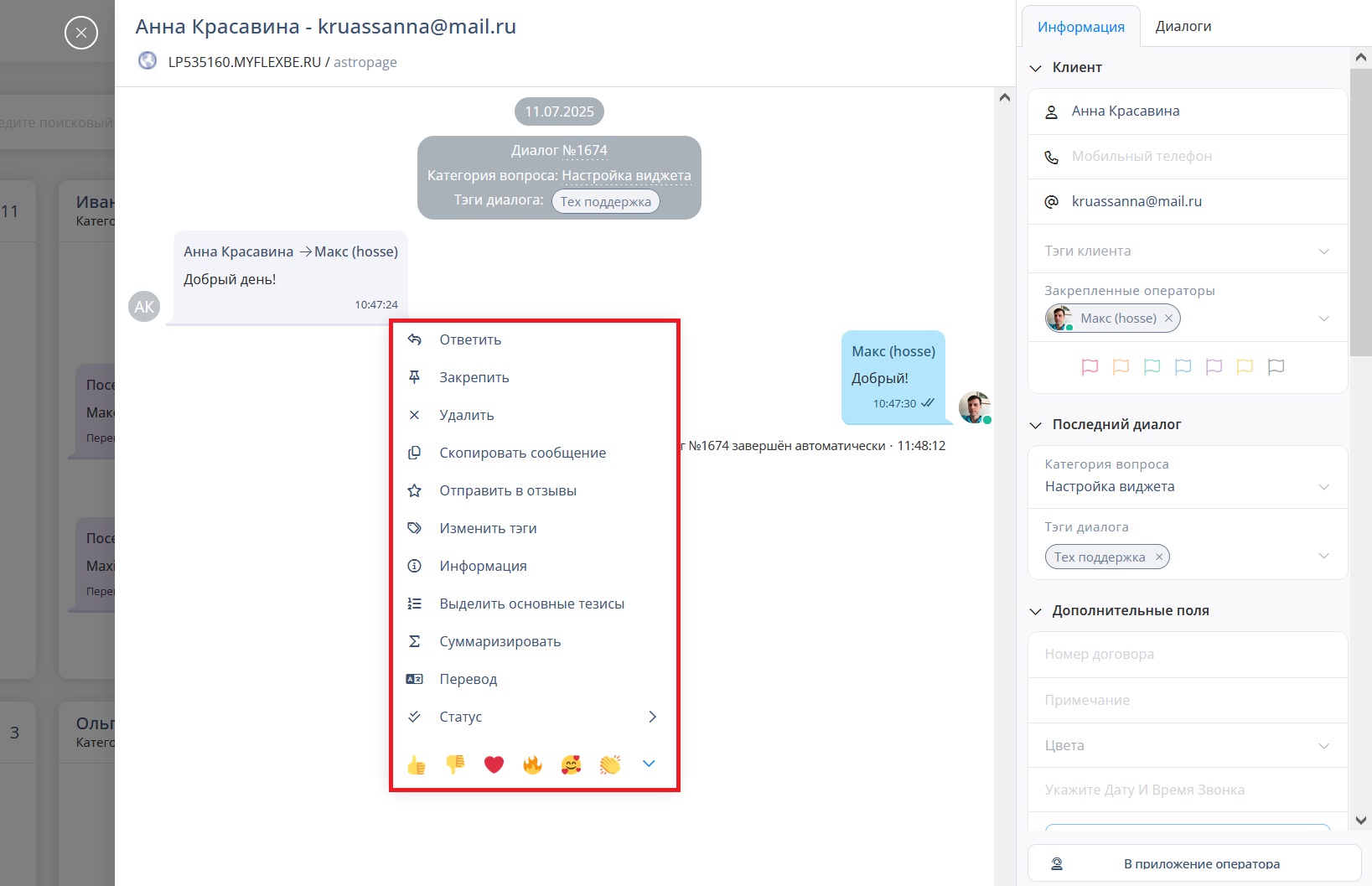The image size is (1372, 886).
Task: Click the thumbs down reaction emoji
Action: click(x=455, y=764)
